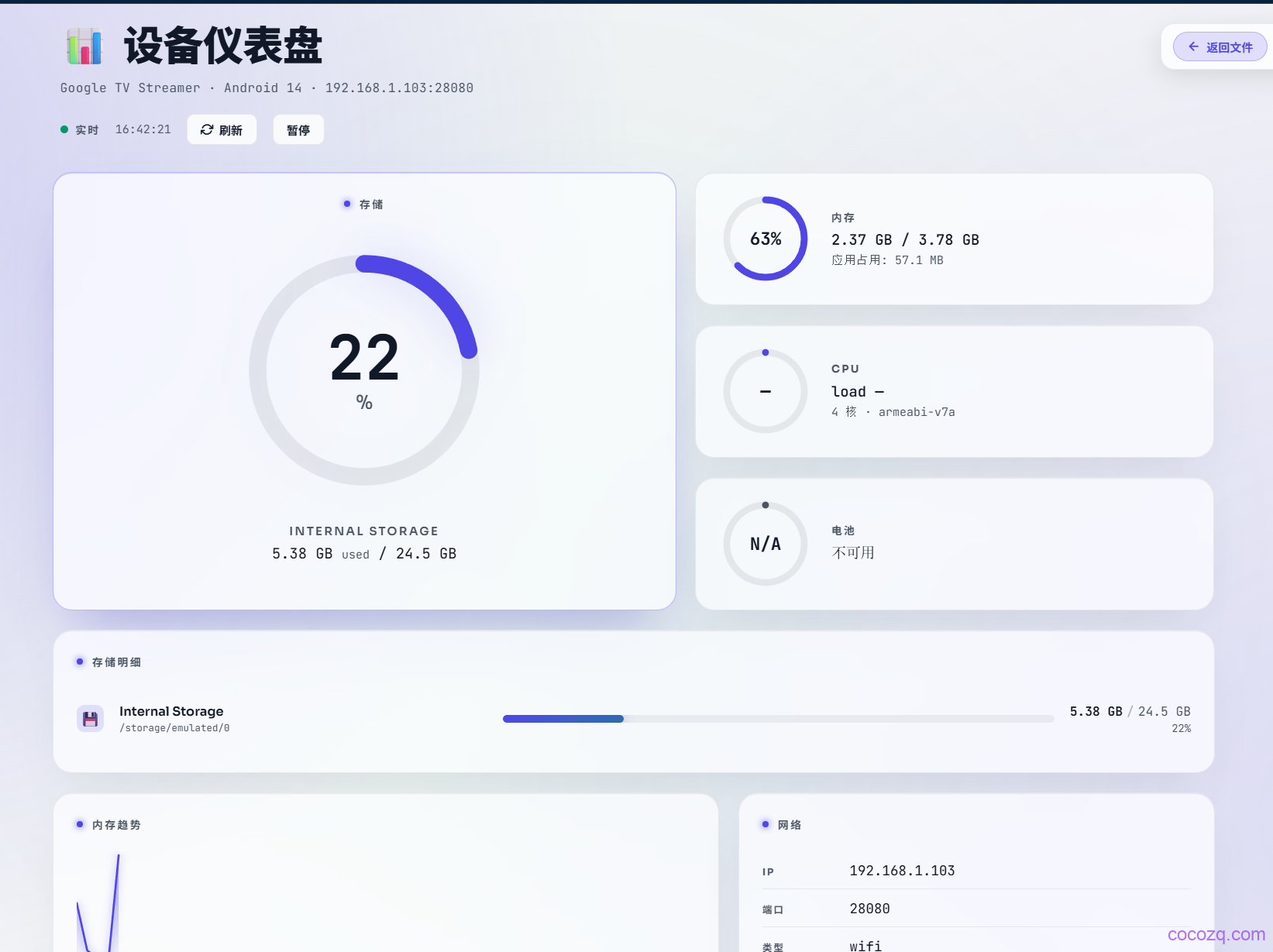Click the 内存 memory label

point(843,218)
